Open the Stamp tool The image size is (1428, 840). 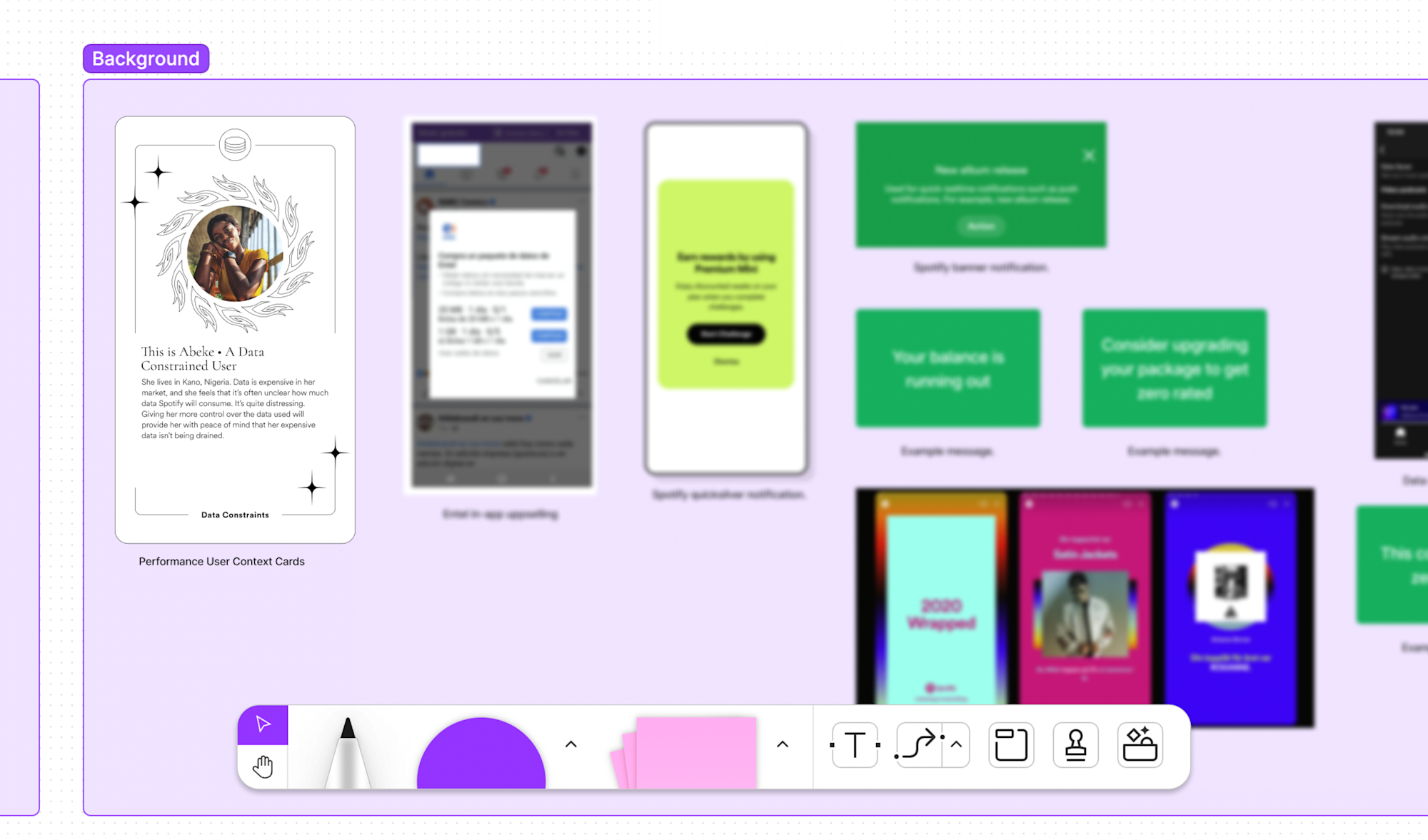point(1075,744)
